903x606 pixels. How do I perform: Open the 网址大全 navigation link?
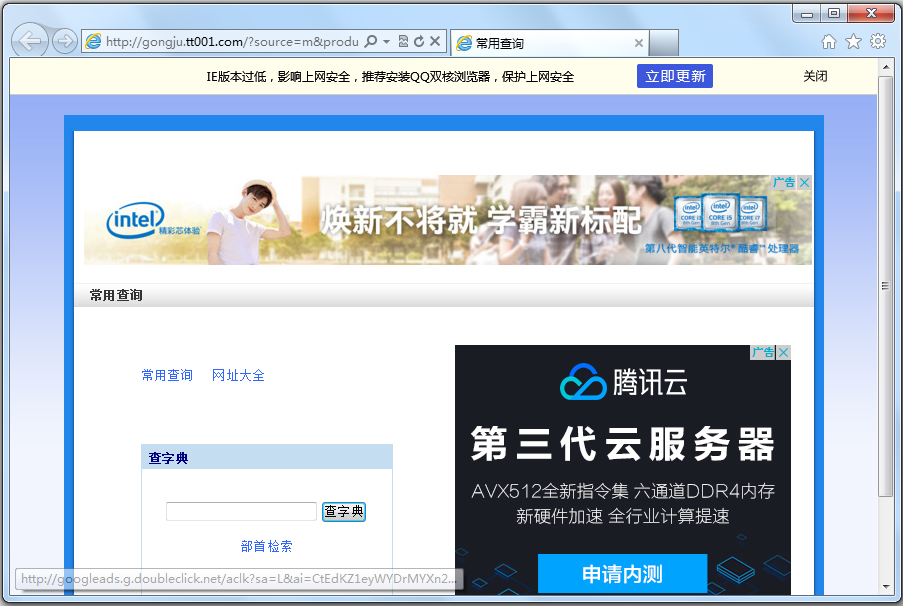pyautogui.click(x=238, y=376)
